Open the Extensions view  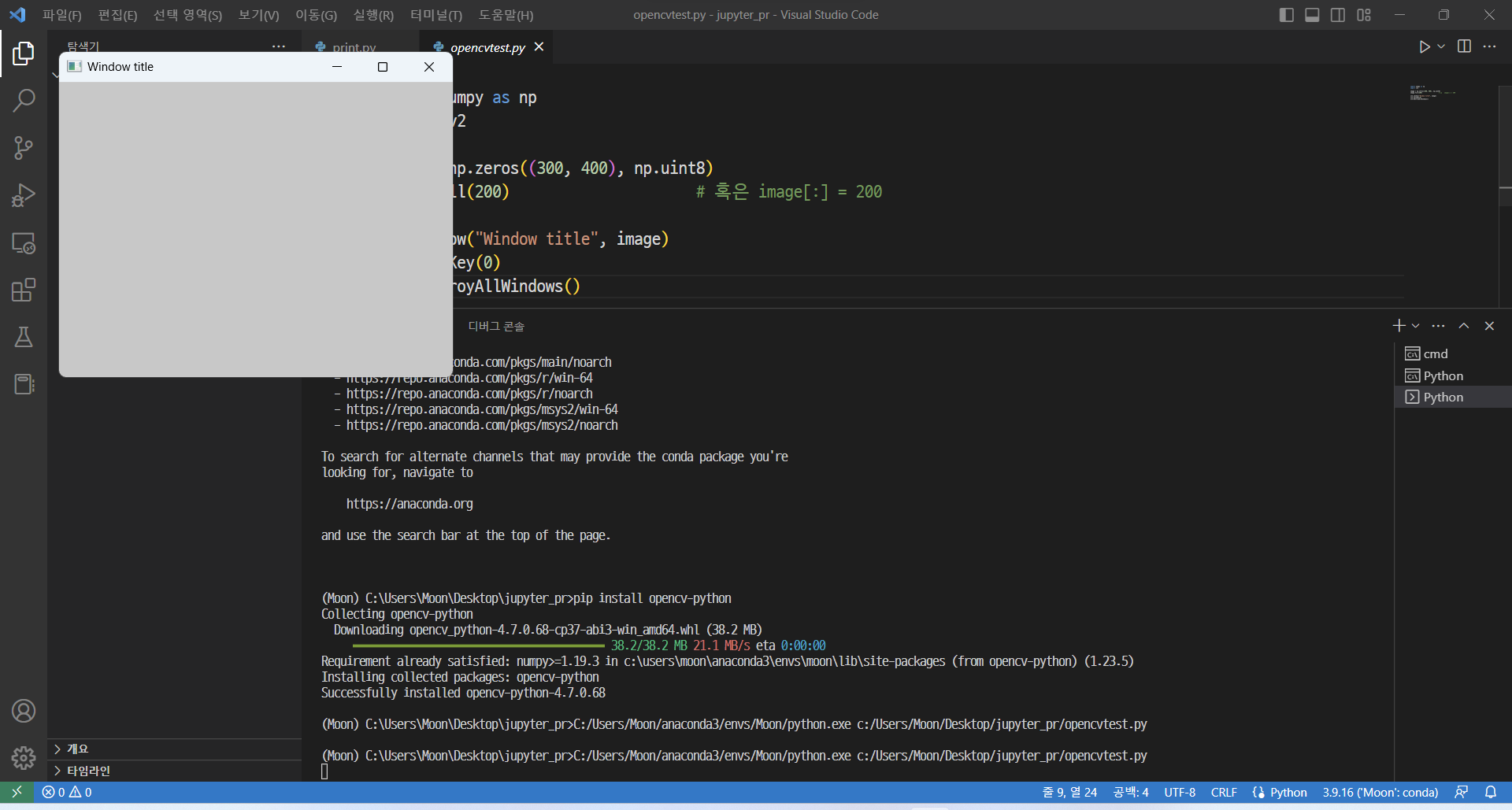point(24,290)
